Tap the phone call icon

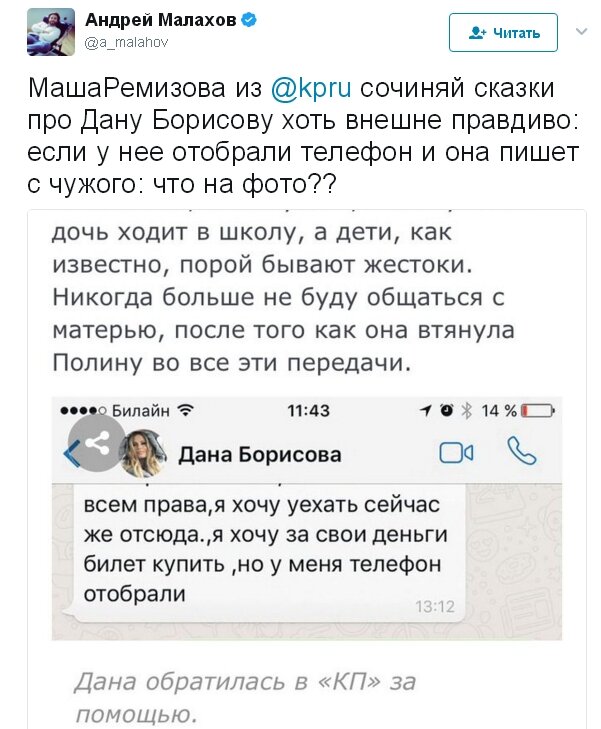click(521, 453)
